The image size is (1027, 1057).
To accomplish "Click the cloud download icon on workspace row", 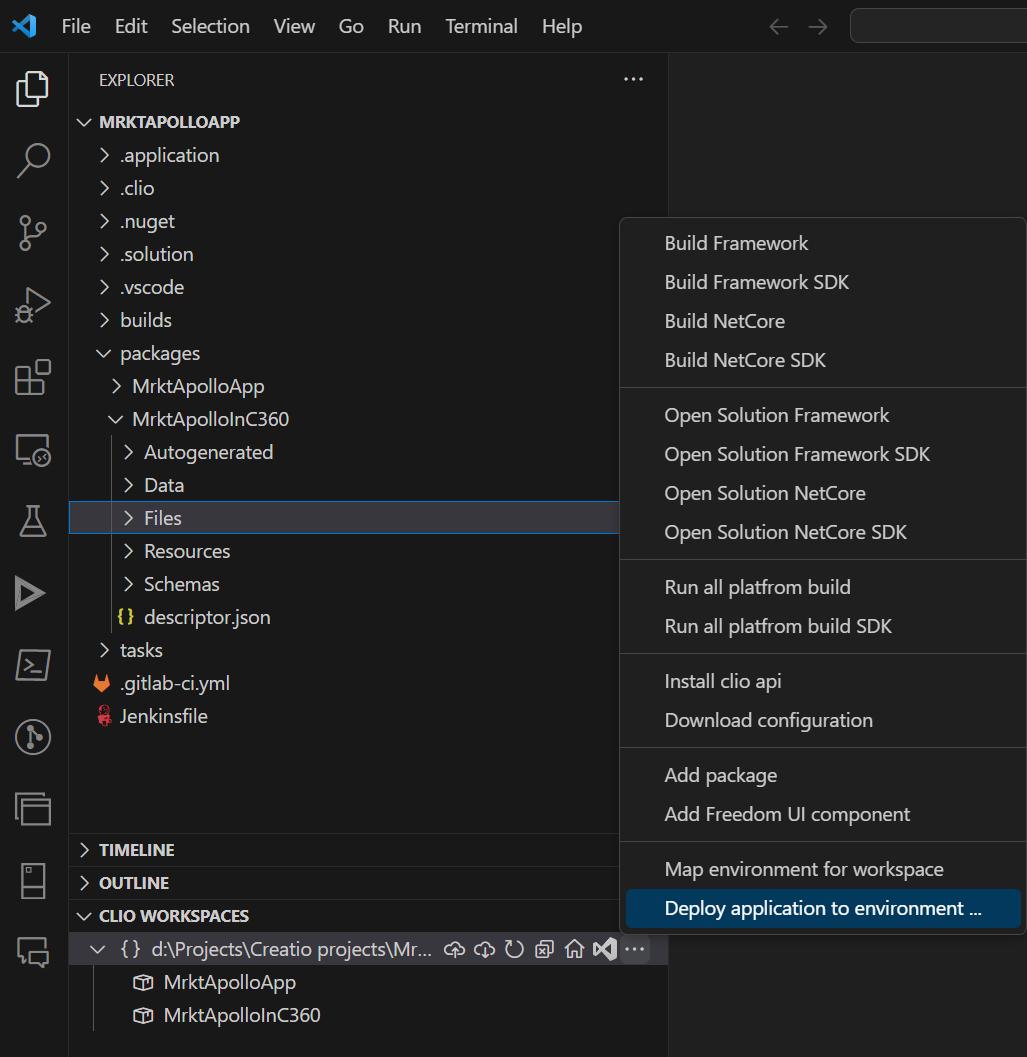I will (484, 949).
